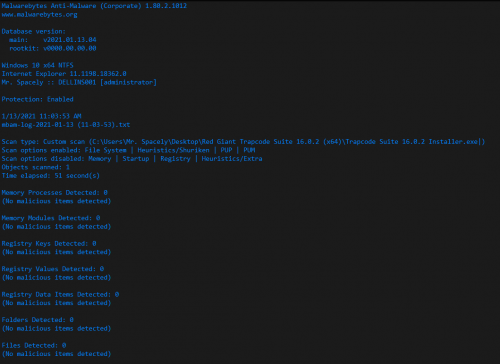Viewport: 500px width, 364px height.
Task: Click Heuristics/Shuriken in enabled scan options
Action: pyautogui.click(x=173, y=150)
